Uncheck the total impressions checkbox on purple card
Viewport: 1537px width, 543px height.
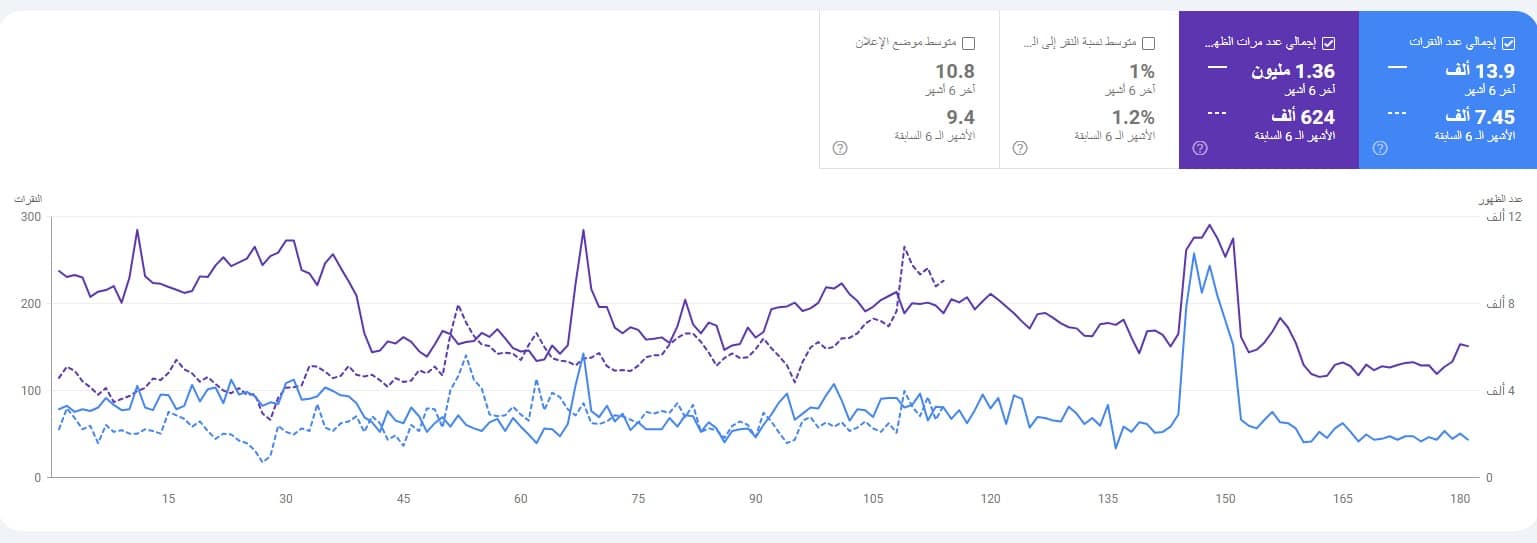1328,43
